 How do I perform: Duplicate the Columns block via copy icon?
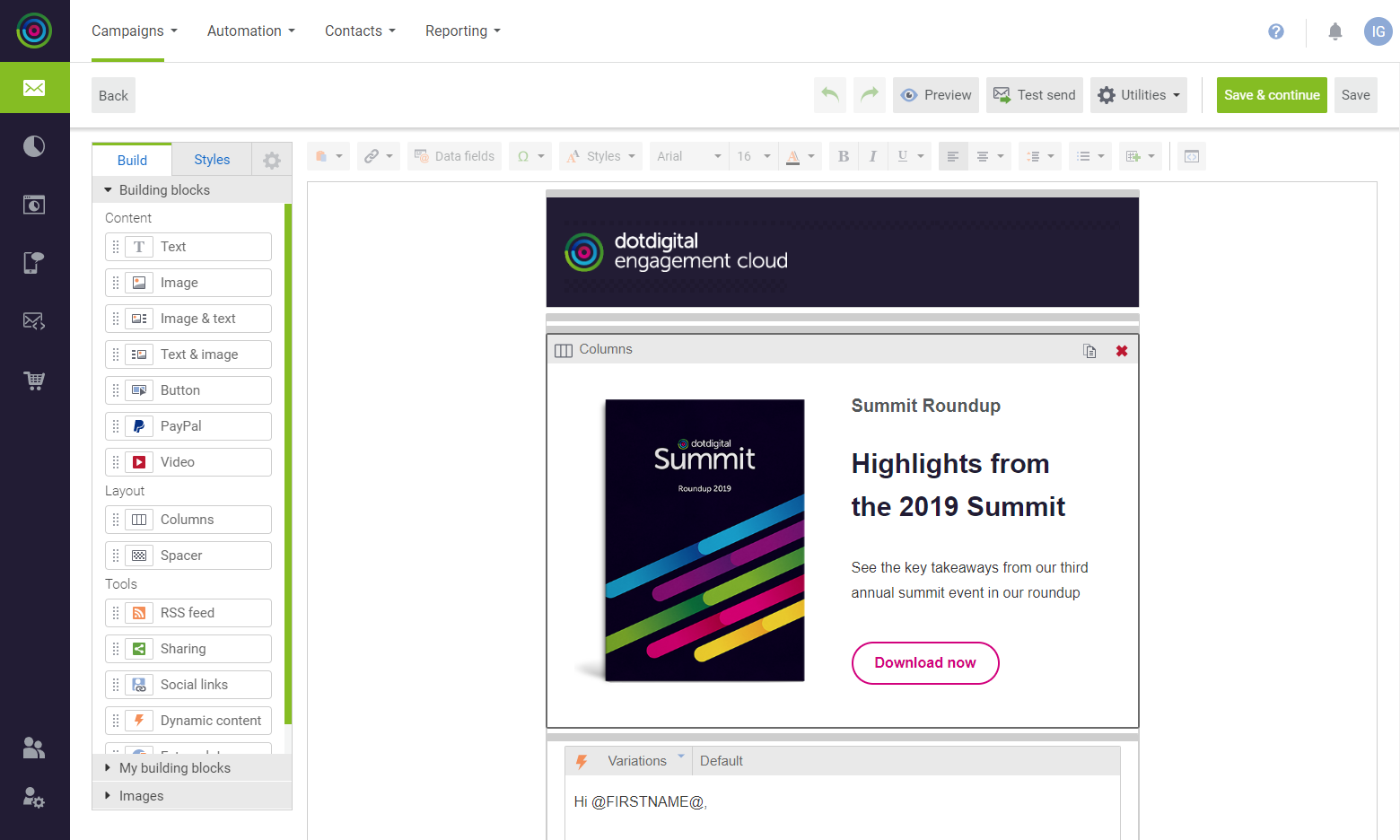pyautogui.click(x=1089, y=351)
